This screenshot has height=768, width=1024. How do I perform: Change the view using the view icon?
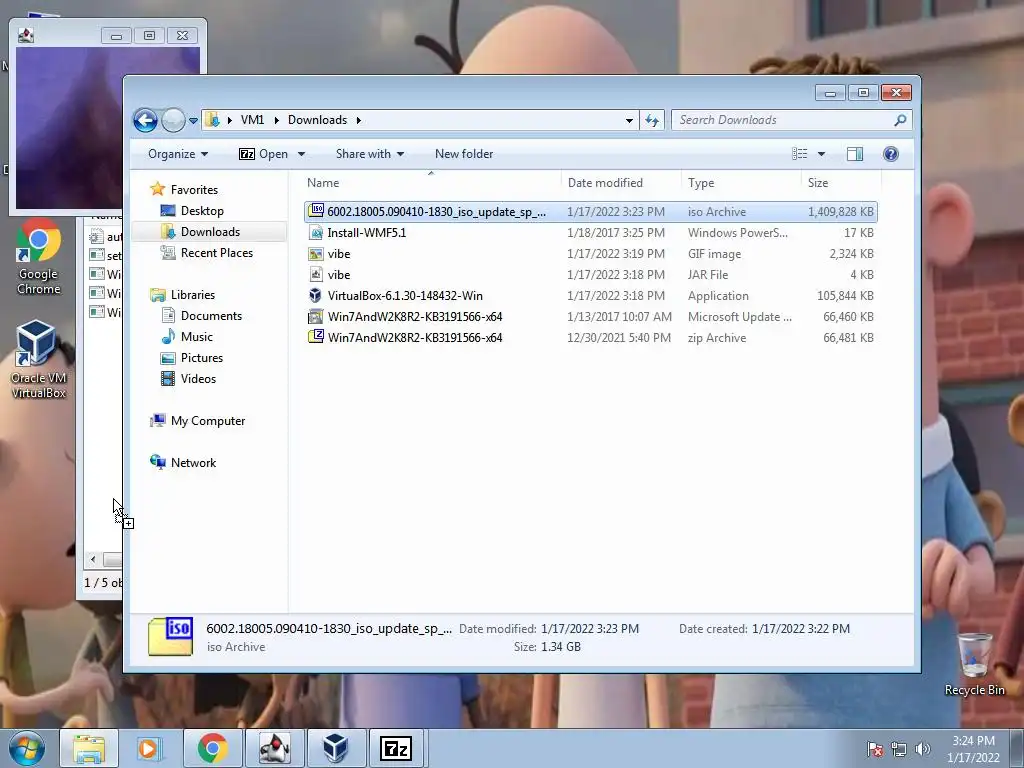(800, 154)
